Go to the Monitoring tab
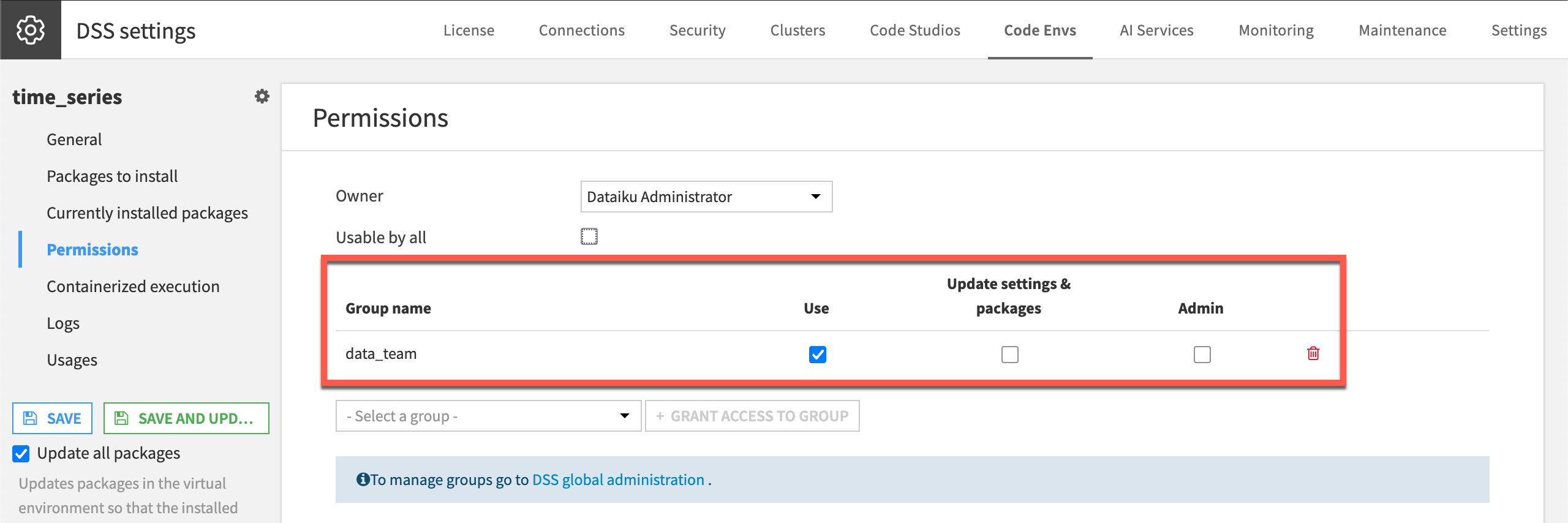The image size is (1568, 523). 1276,30
